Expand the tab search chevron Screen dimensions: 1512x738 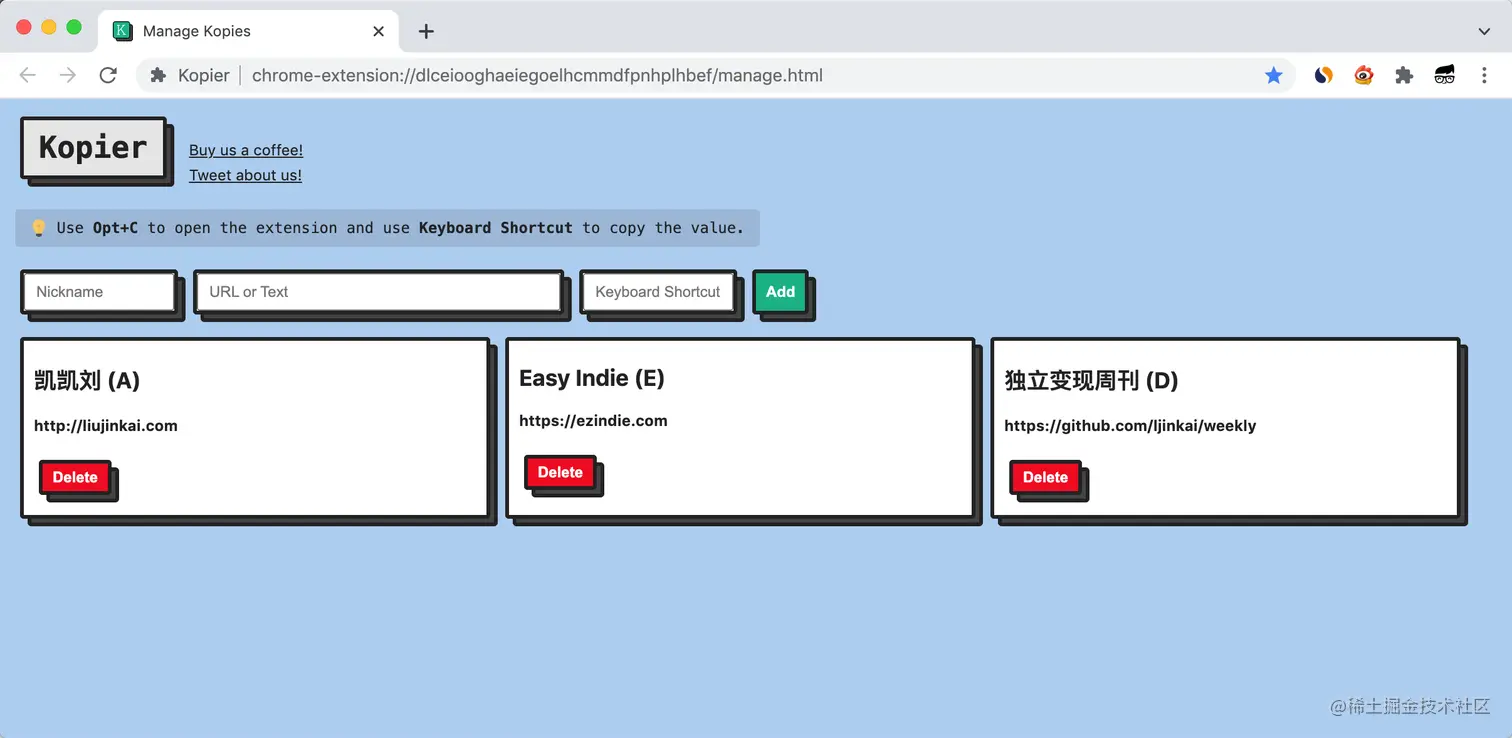1484,31
